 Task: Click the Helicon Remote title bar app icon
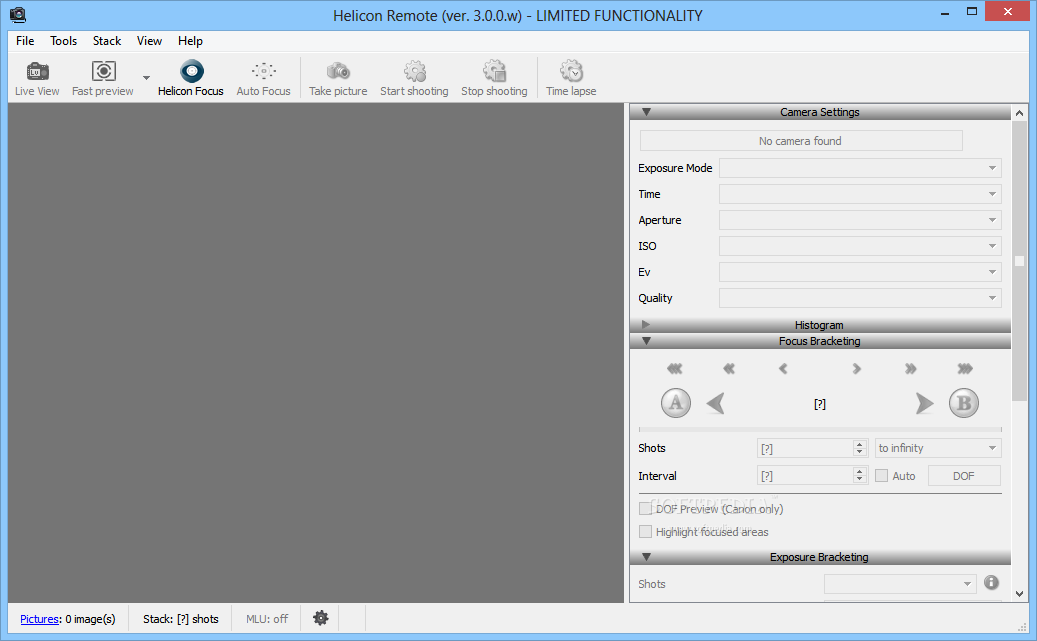18,15
